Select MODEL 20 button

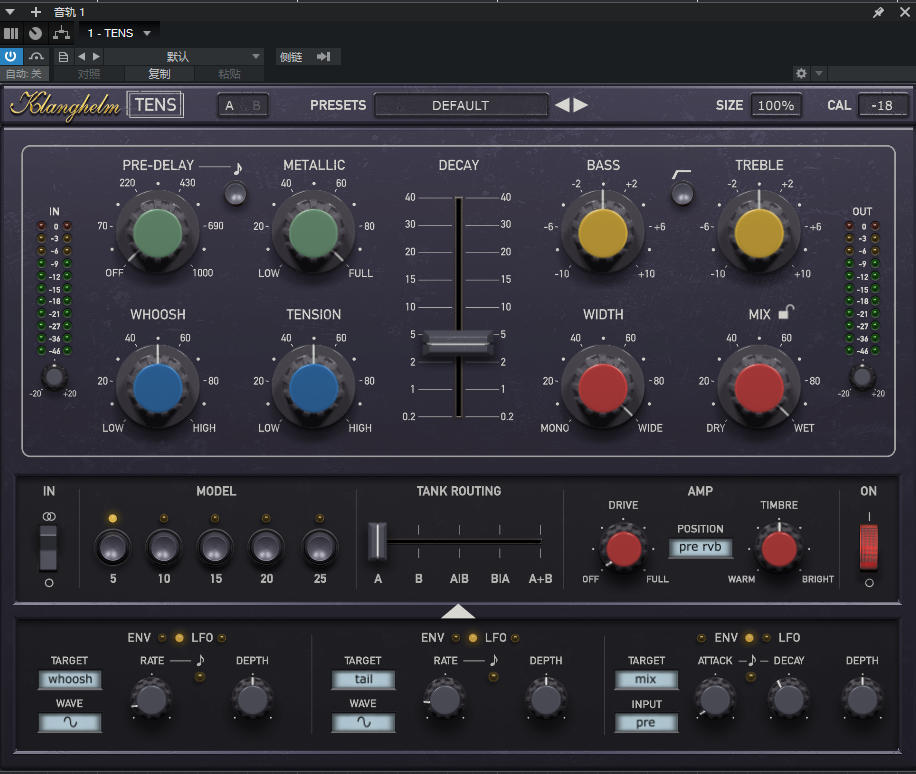pos(266,547)
